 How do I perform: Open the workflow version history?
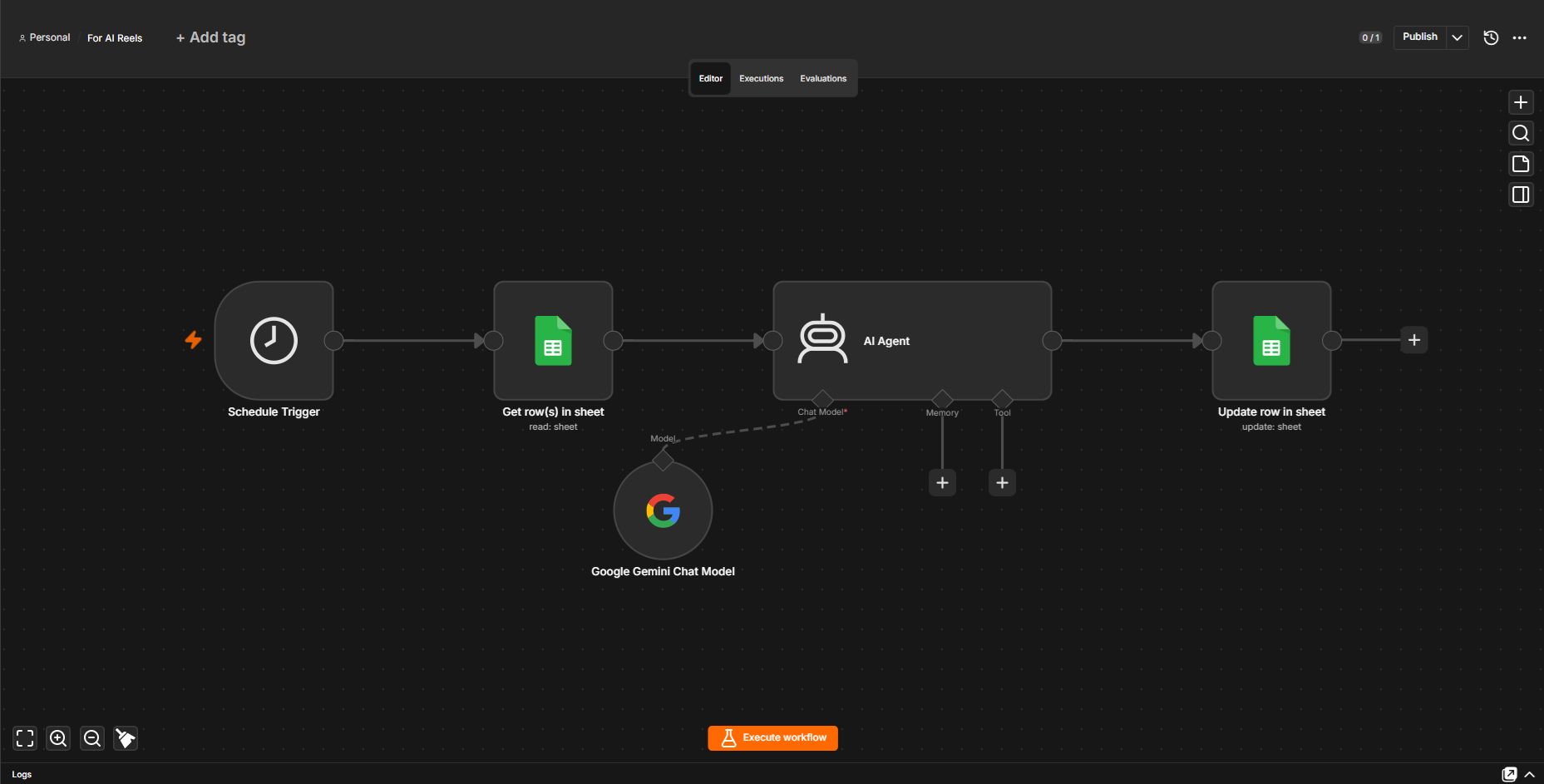1491,37
